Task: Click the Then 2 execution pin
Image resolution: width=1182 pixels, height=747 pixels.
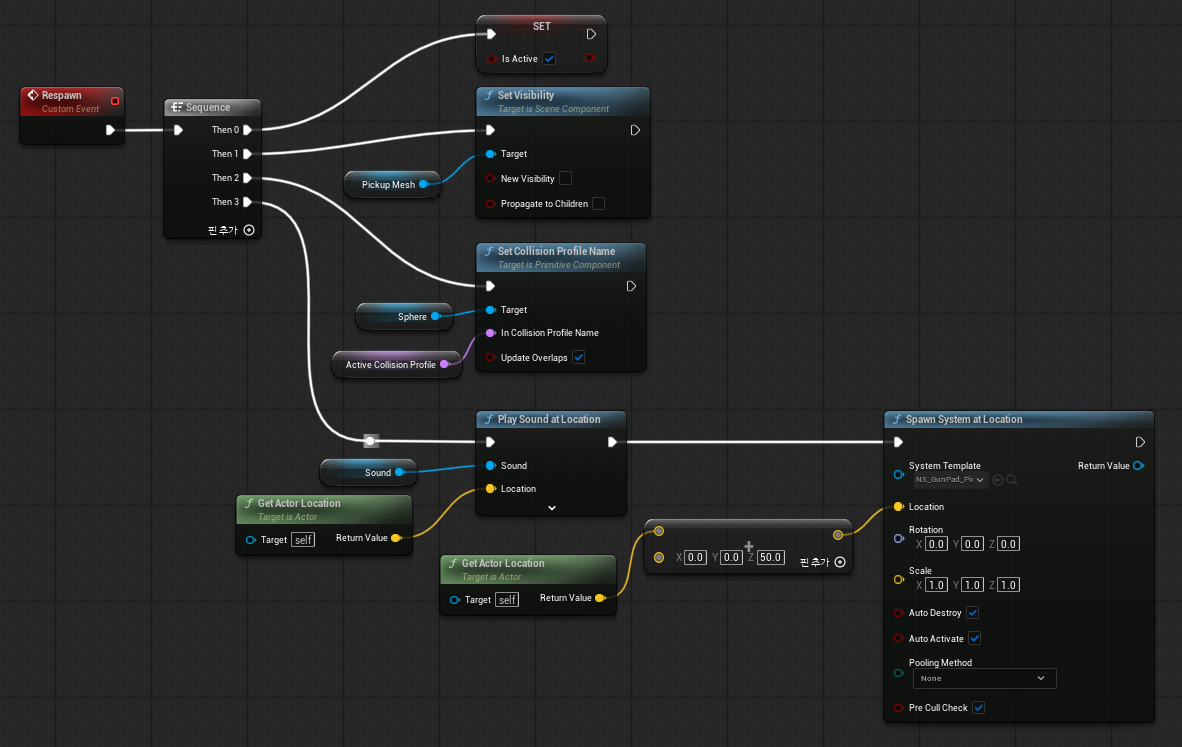Action: coord(247,178)
